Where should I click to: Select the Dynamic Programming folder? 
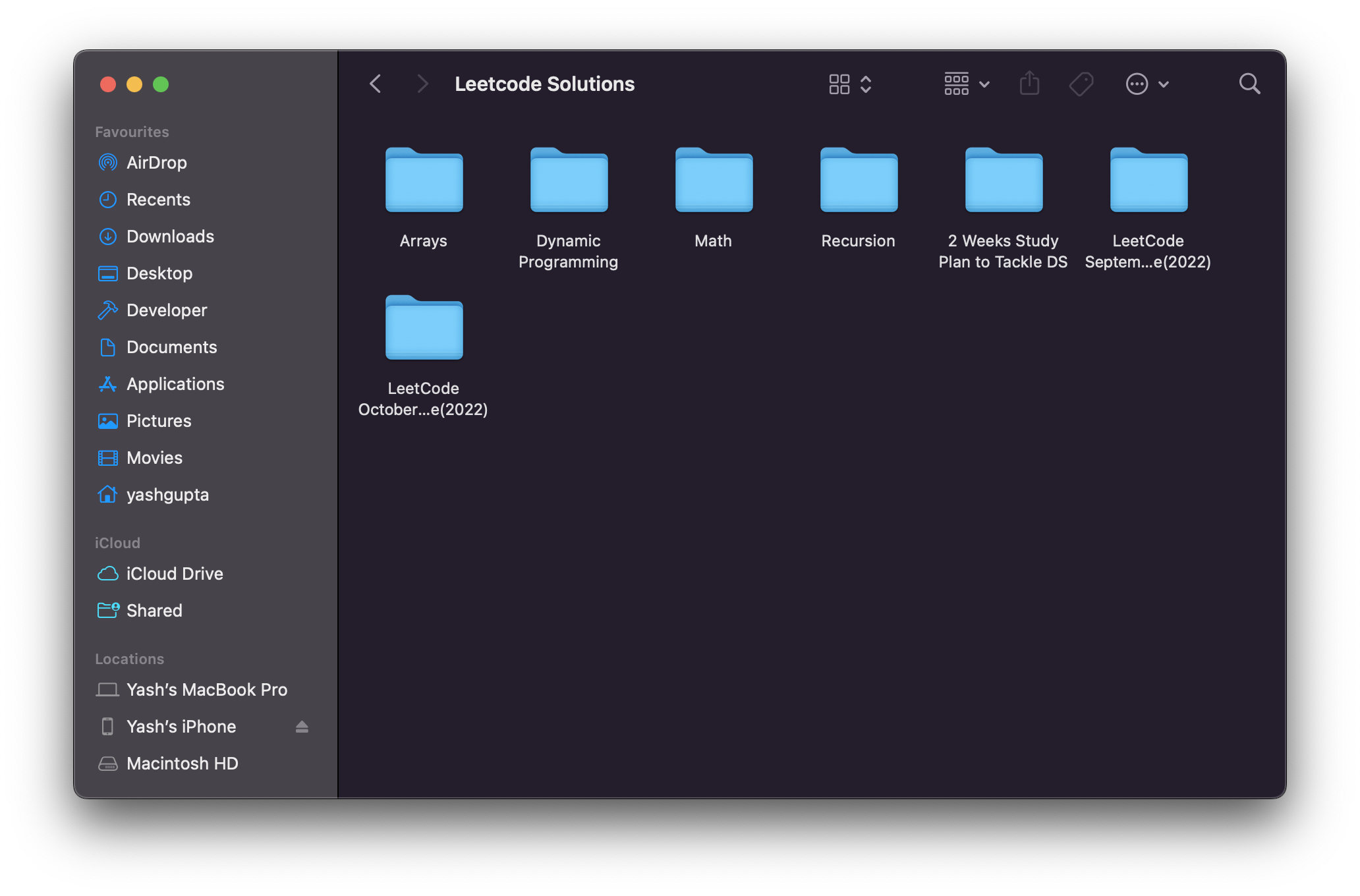pos(569,181)
